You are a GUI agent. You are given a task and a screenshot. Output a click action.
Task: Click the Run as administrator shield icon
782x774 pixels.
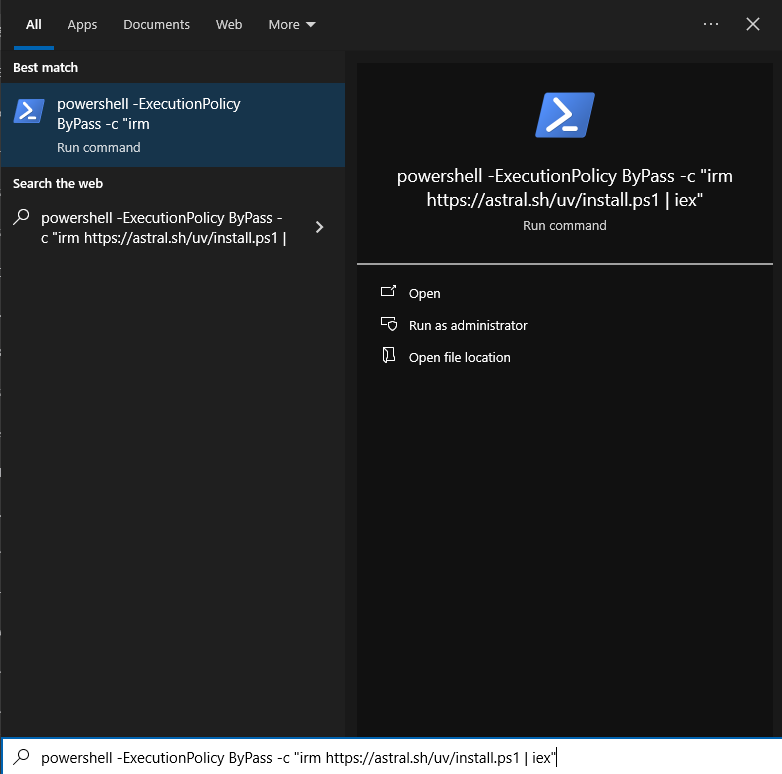tap(389, 324)
